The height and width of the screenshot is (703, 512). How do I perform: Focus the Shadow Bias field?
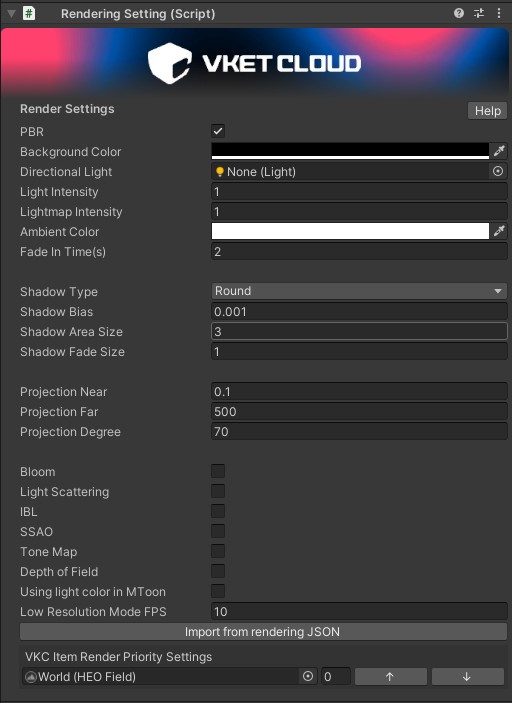(359, 312)
